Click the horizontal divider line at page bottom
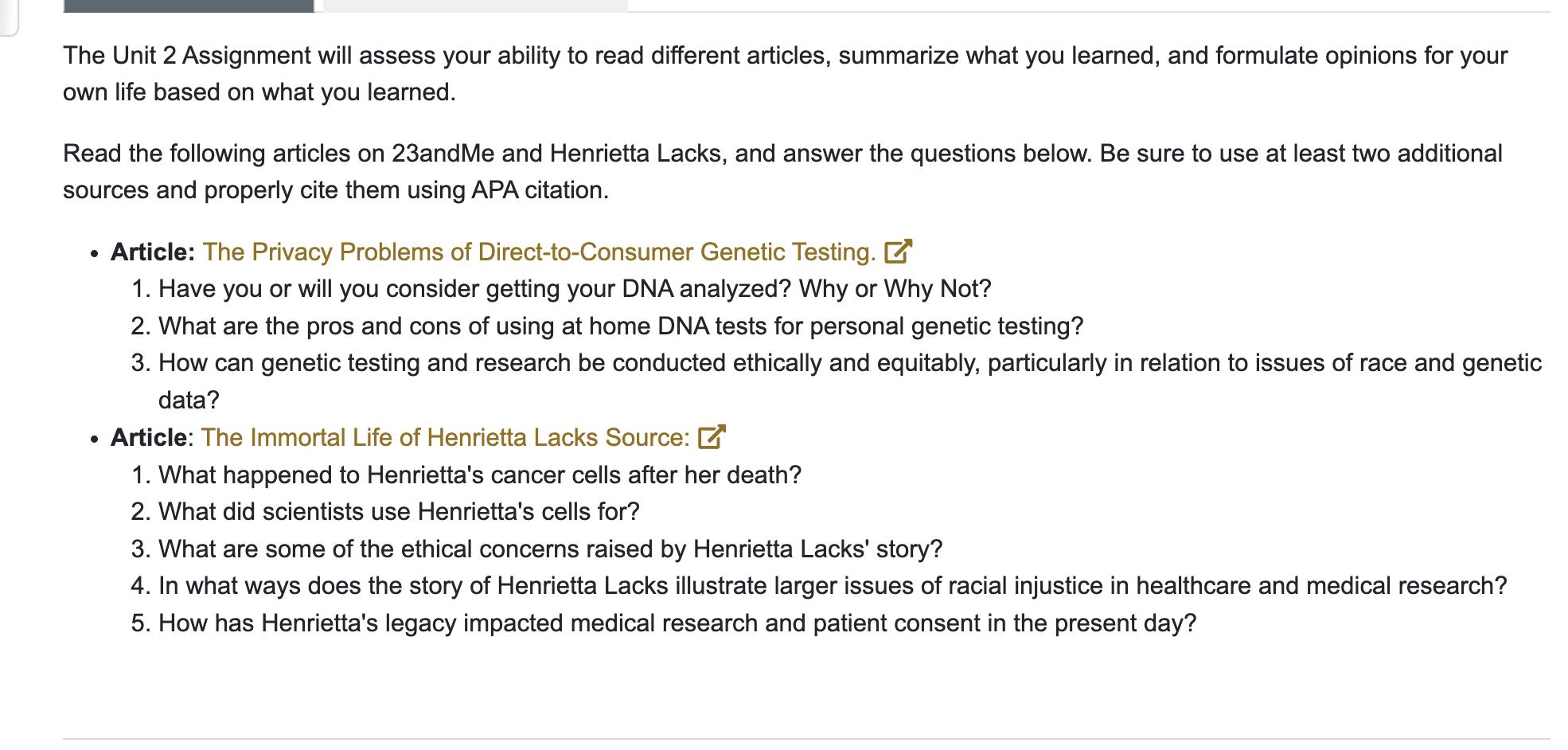 click(x=806, y=738)
